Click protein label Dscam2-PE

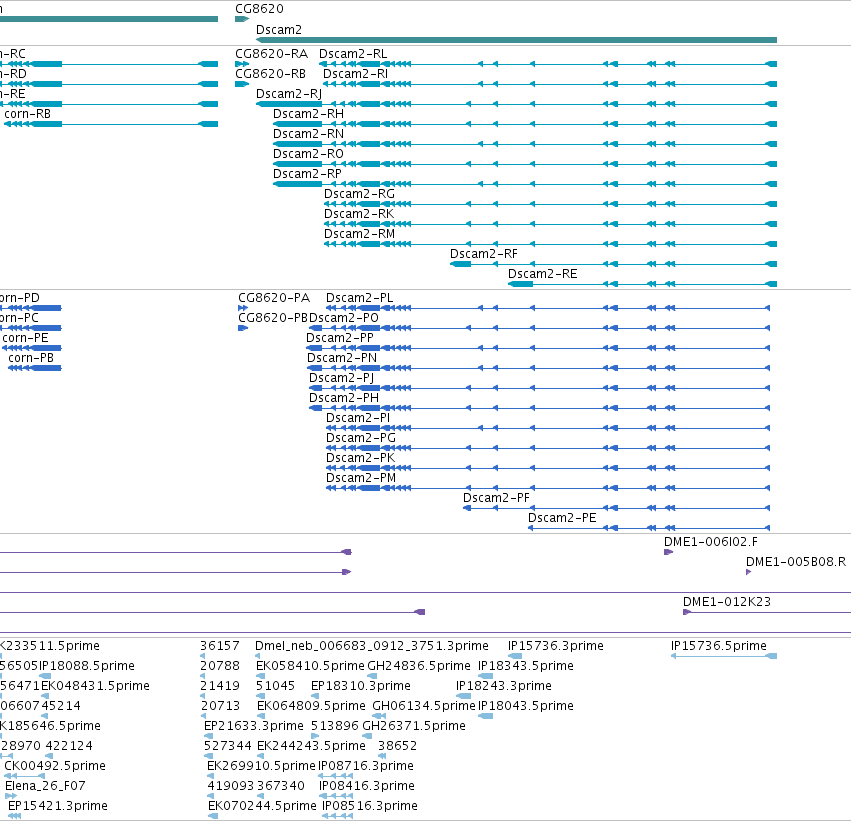(562, 519)
